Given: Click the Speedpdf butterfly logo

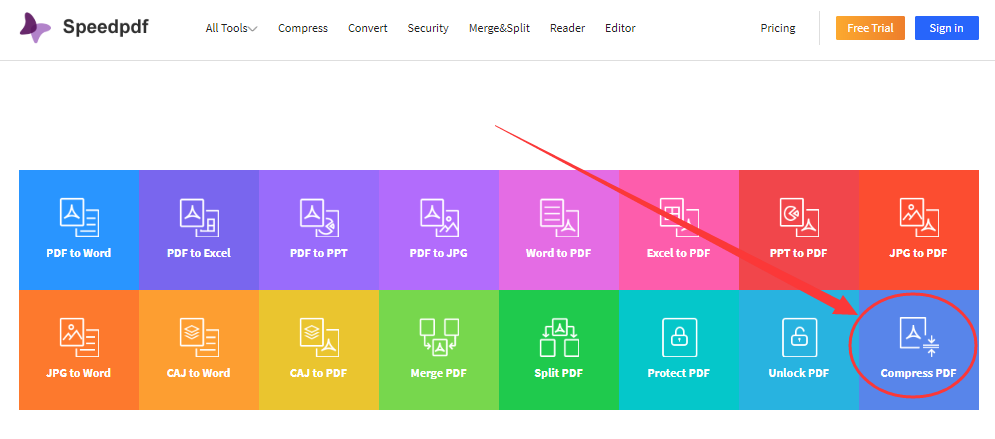Looking at the screenshot, I should coord(36,28).
